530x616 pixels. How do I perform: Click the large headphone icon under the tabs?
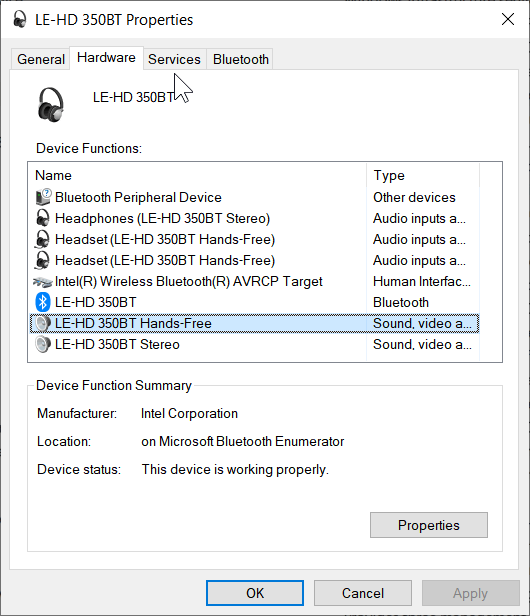point(51,104)
